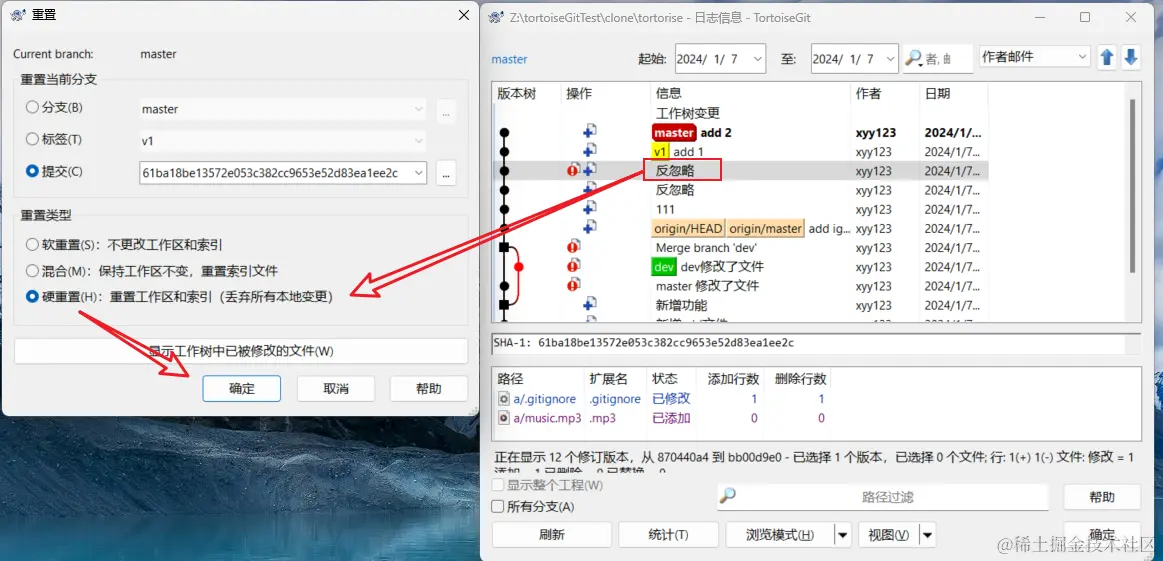Click the origin/HEAD label
The width and height of the screenshot is (1163, 561).
pos(688,229)
